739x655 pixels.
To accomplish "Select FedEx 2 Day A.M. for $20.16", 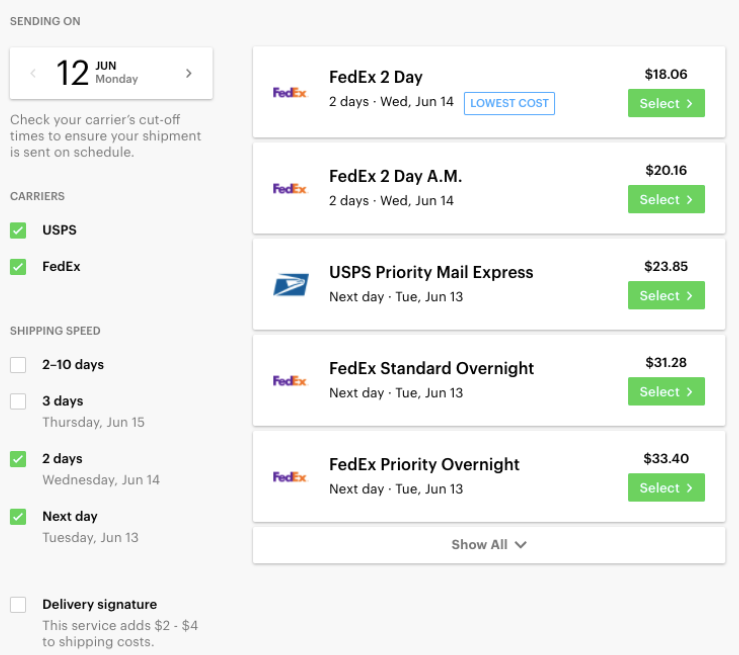I will [x=666, y=199].
